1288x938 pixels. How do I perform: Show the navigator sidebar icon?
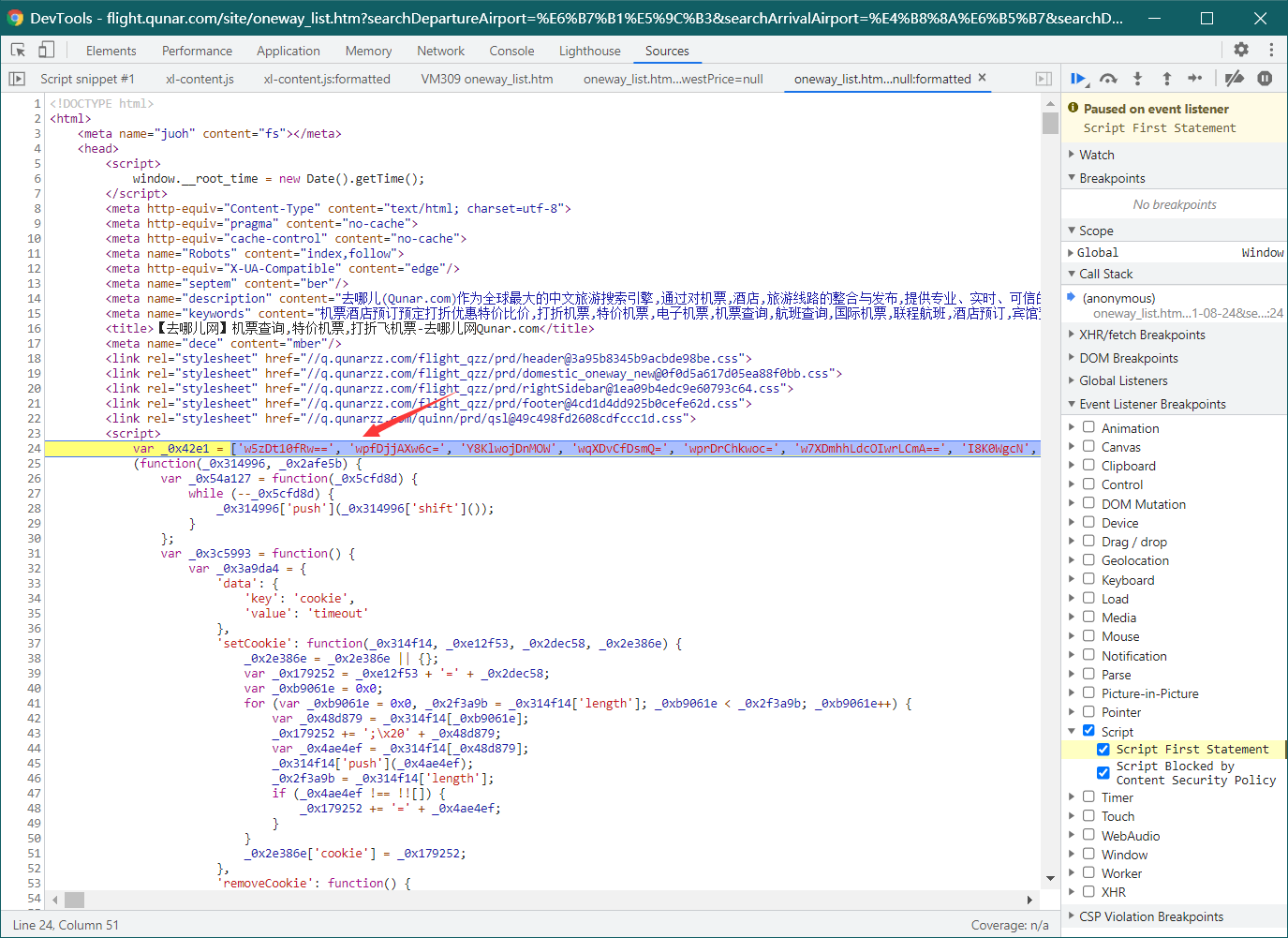click(x=17, y=79)
